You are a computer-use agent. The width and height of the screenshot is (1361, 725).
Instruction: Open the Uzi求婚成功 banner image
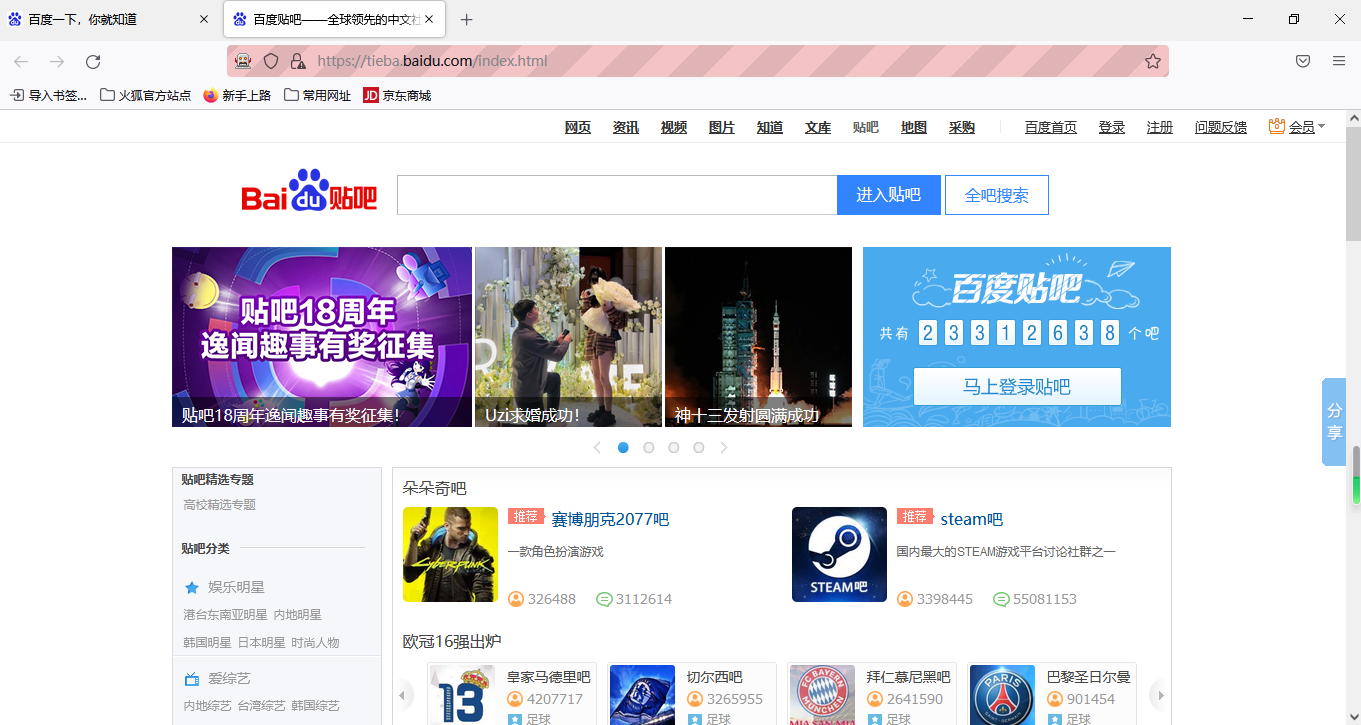(568, 337)
